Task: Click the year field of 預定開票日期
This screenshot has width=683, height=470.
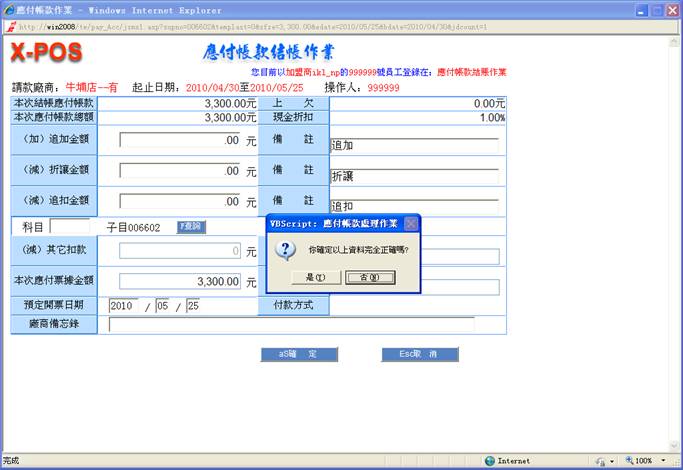Action: tap(124, 306)
